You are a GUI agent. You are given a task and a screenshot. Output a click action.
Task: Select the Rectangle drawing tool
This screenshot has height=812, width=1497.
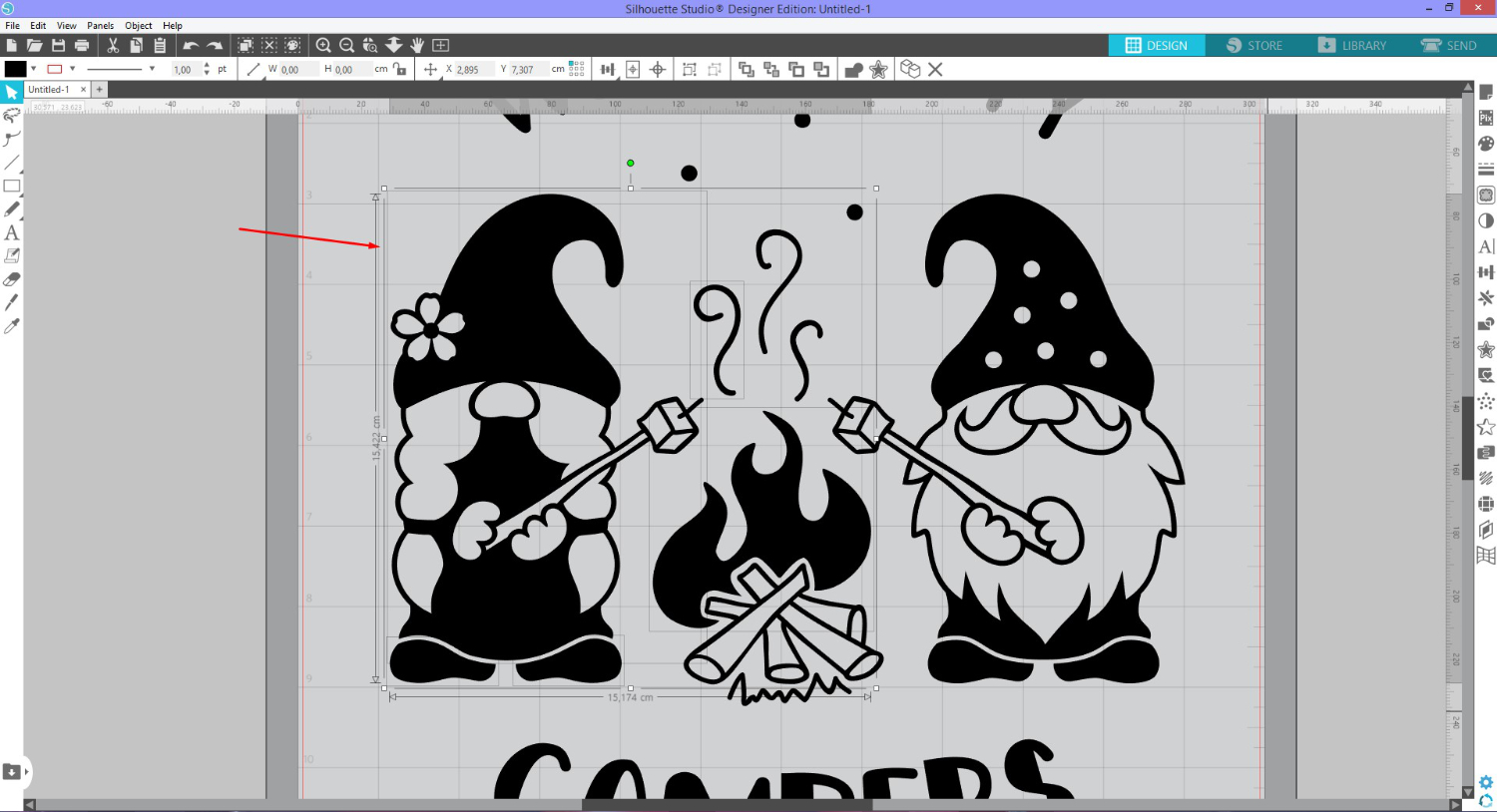(x=11, y=186)
